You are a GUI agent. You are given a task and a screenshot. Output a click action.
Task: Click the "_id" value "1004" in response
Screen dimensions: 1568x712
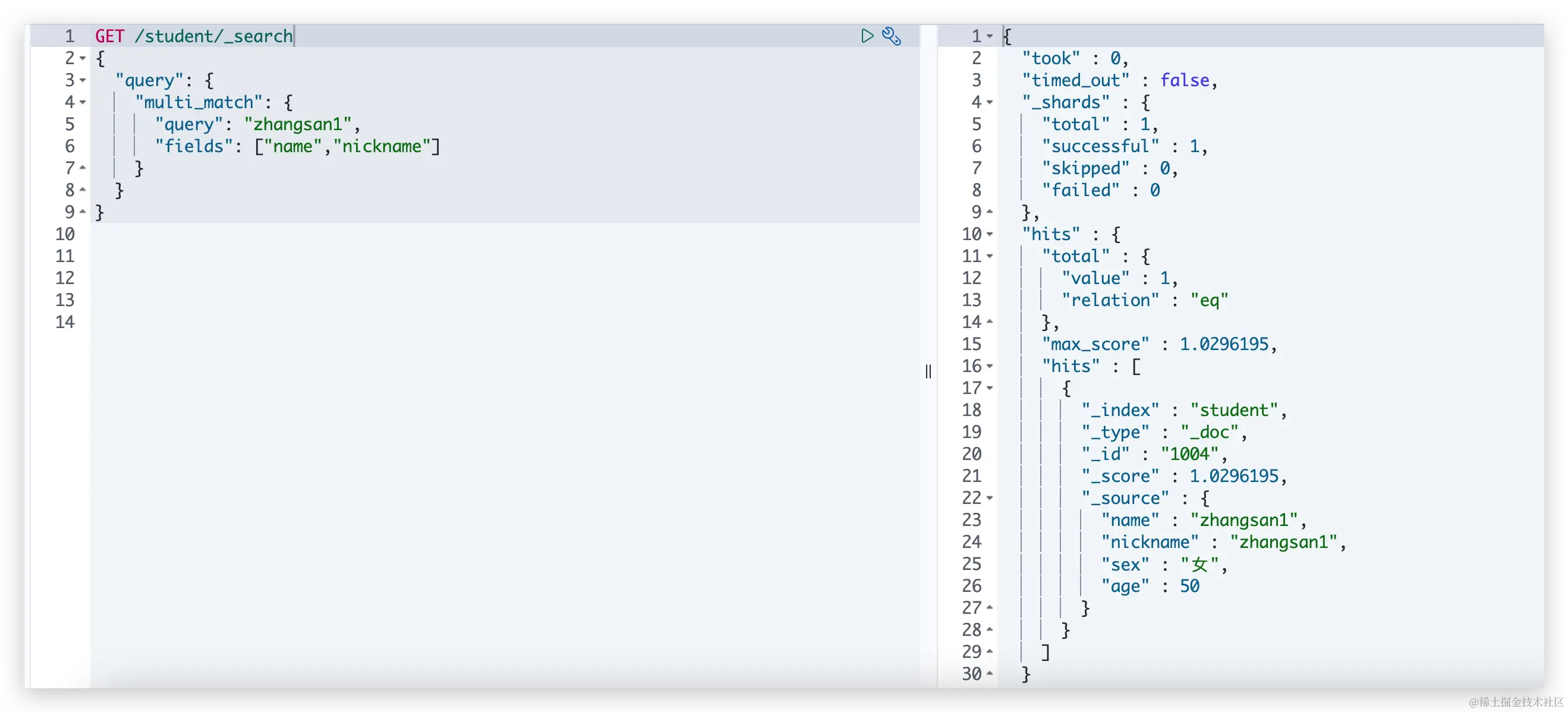point(1189,454)
